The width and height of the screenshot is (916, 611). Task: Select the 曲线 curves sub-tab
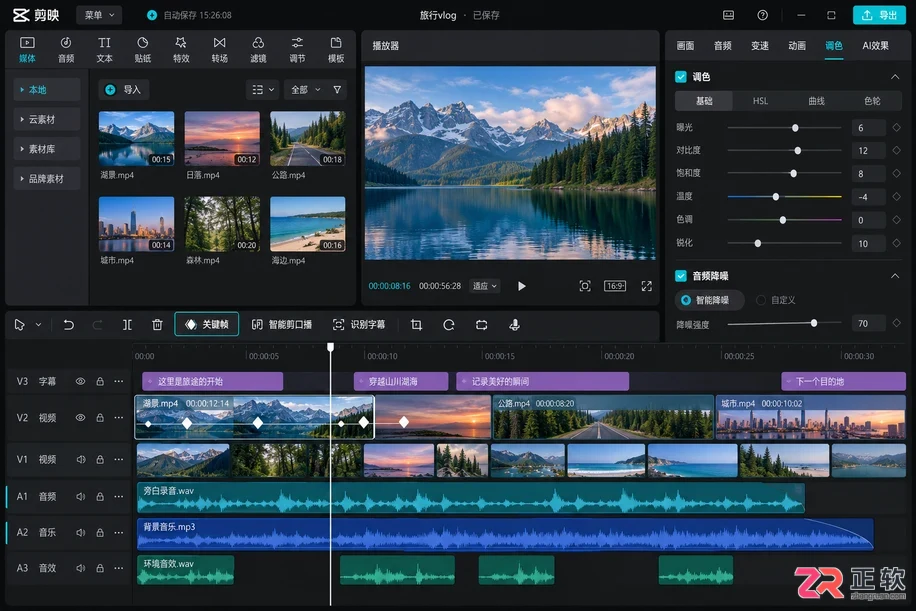(816, 101)
